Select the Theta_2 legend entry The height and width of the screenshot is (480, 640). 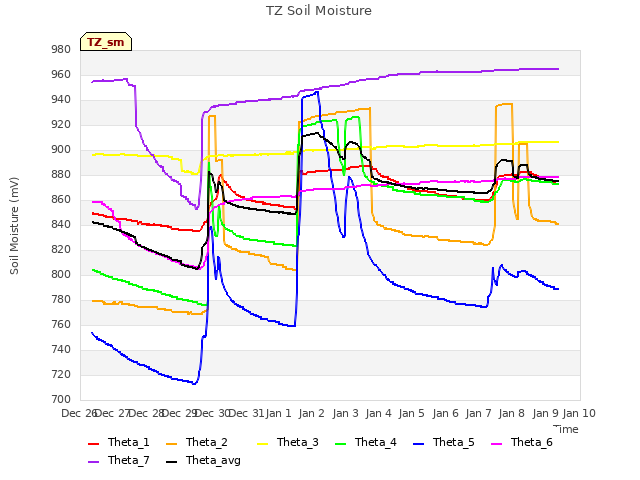197,442
